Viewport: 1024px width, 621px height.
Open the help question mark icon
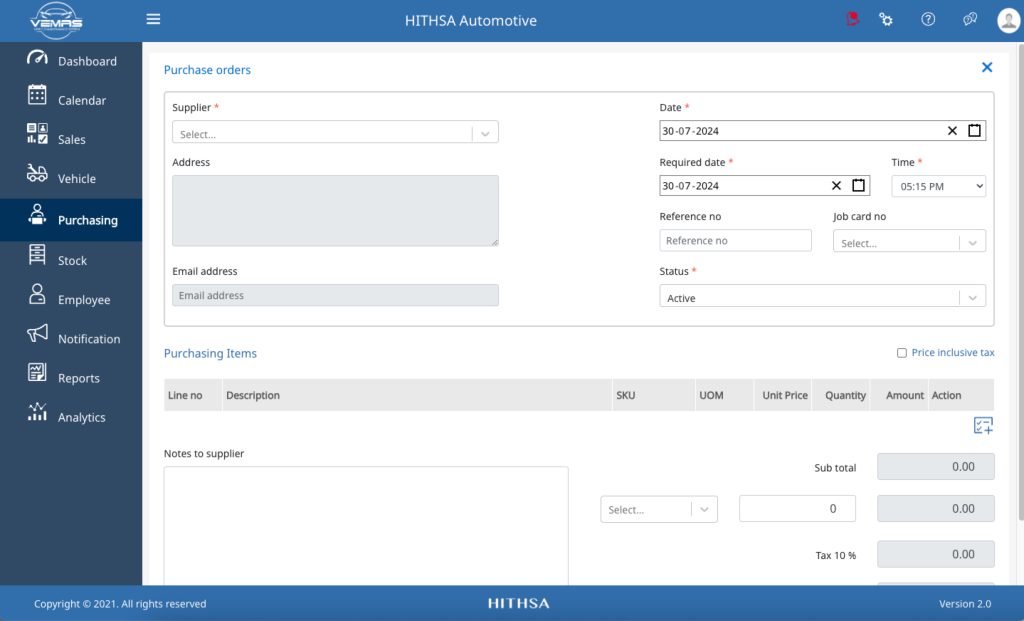928,20
